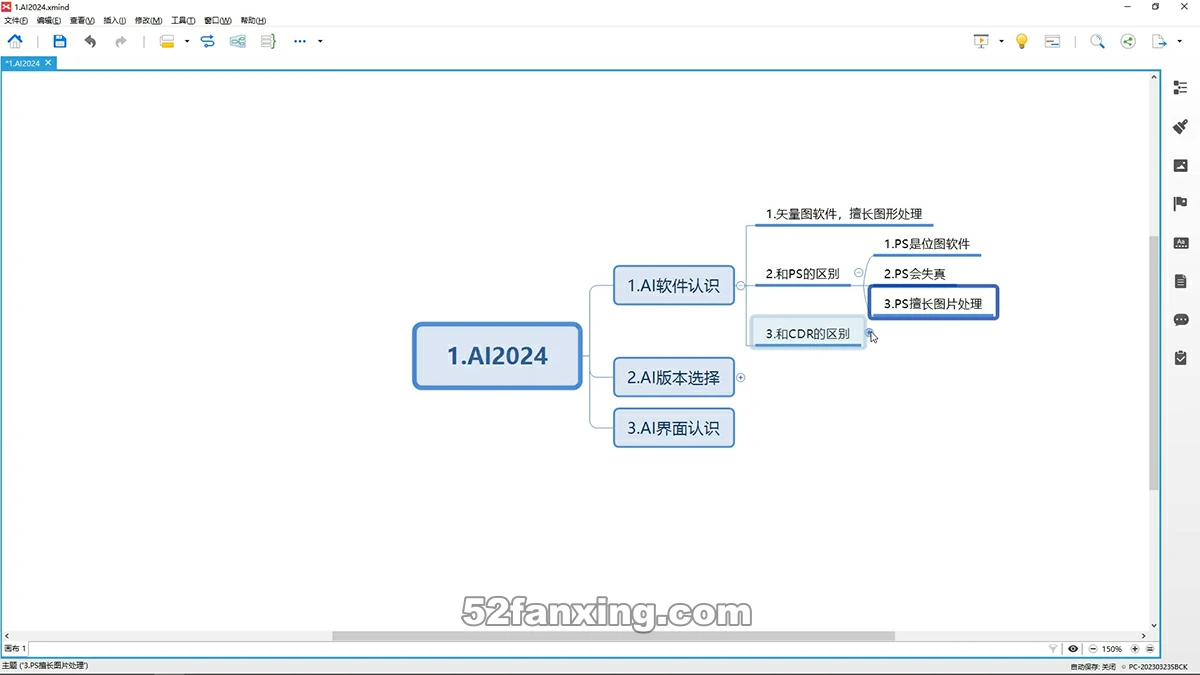Open the 文件(F) menu
The image size is (1200, 675).
16,20
